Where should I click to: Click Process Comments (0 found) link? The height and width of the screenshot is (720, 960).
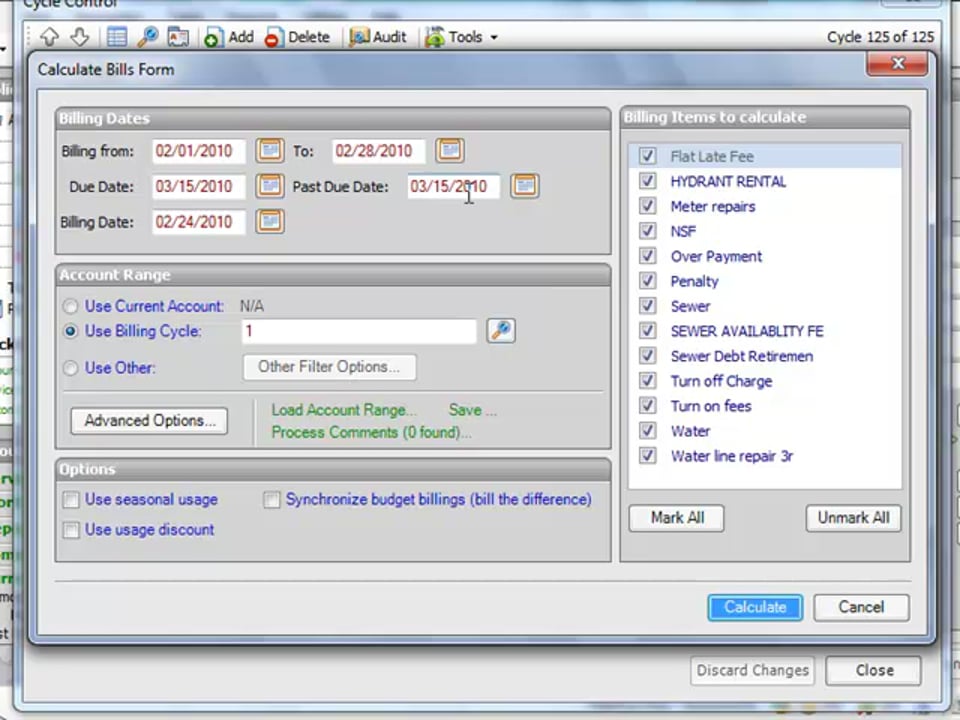(x=371, y=432)
